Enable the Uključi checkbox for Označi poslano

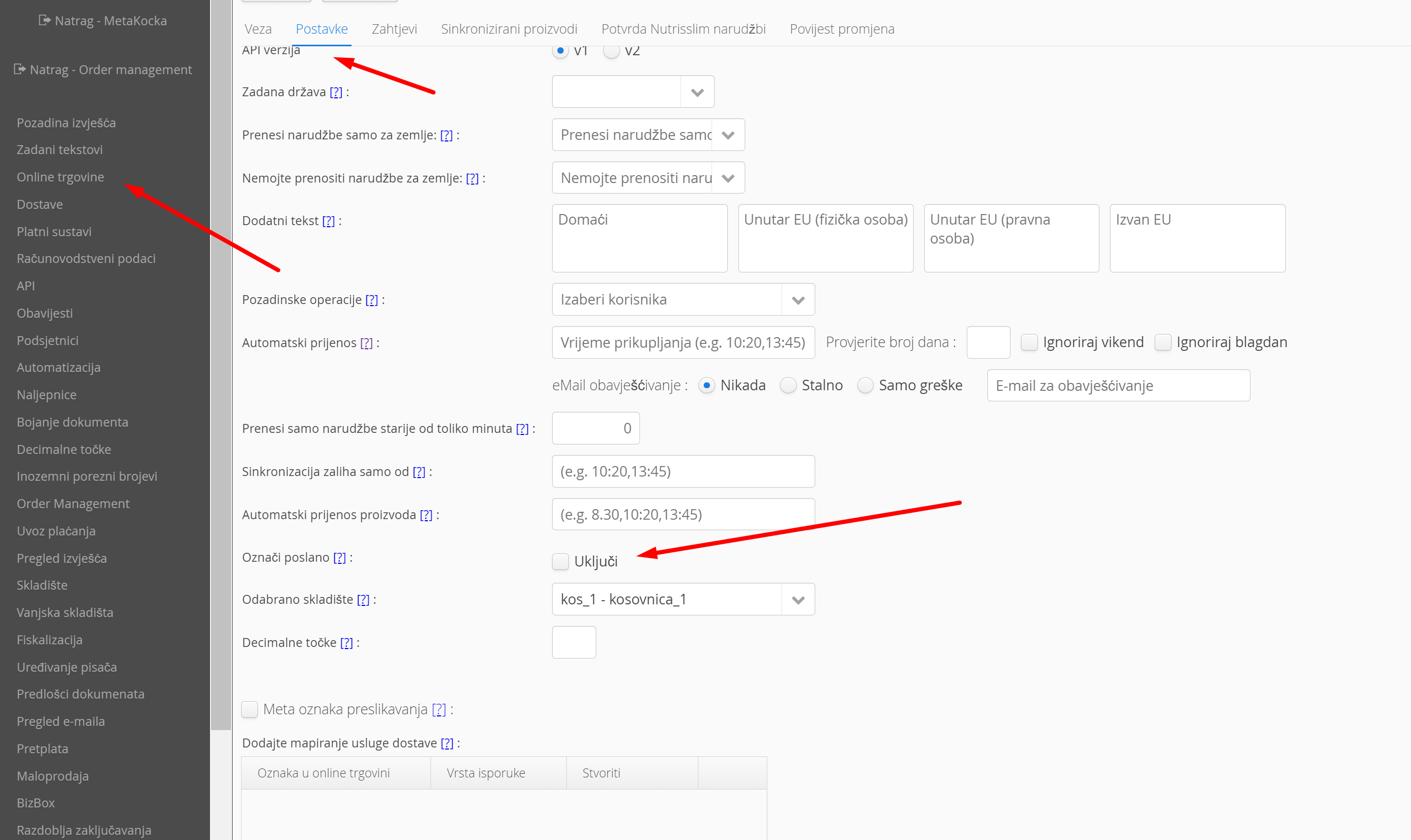[560, 561]
